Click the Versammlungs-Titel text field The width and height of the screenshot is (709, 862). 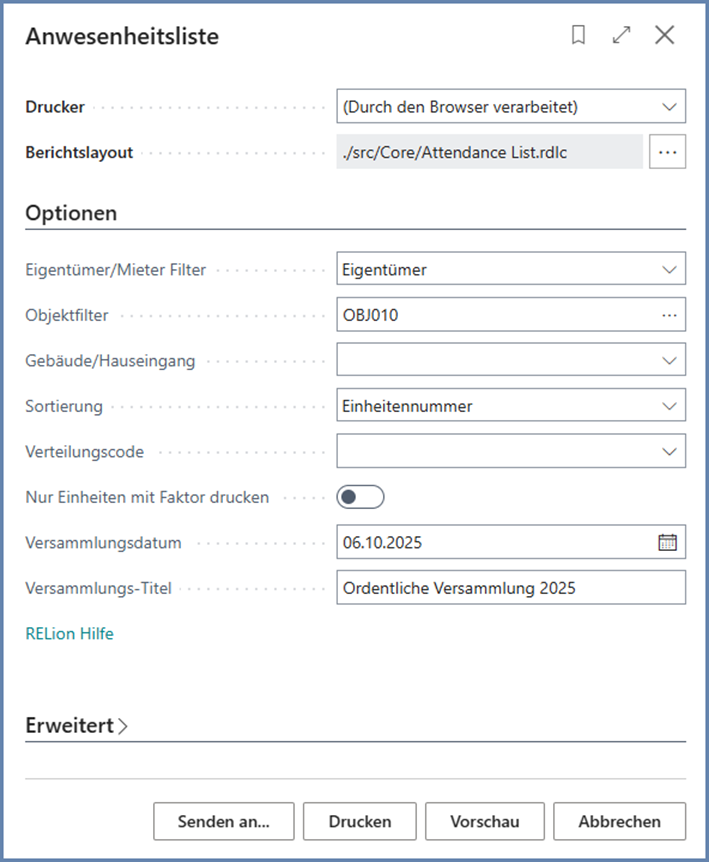point(511,588)
